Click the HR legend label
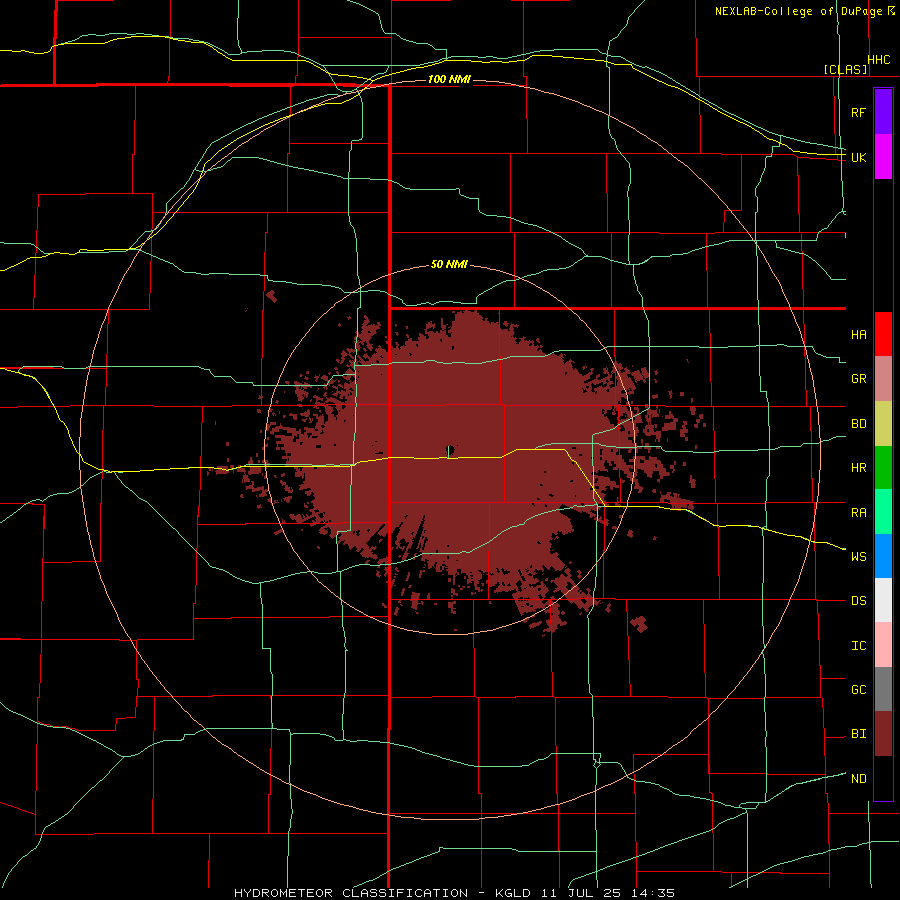900x900 pixels. pyautogui.click(x=858, y=468)
